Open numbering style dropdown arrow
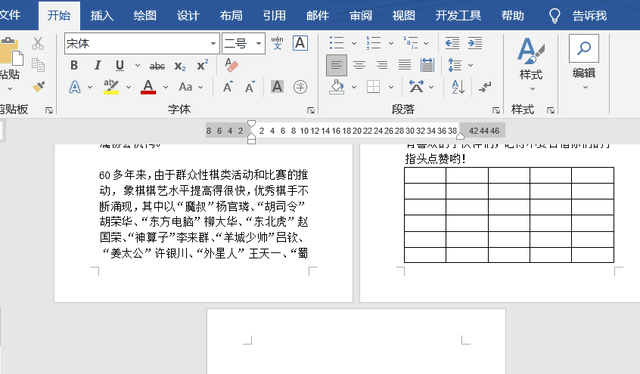The height and width of the screenshot is (374, 640). click(391, 43)
